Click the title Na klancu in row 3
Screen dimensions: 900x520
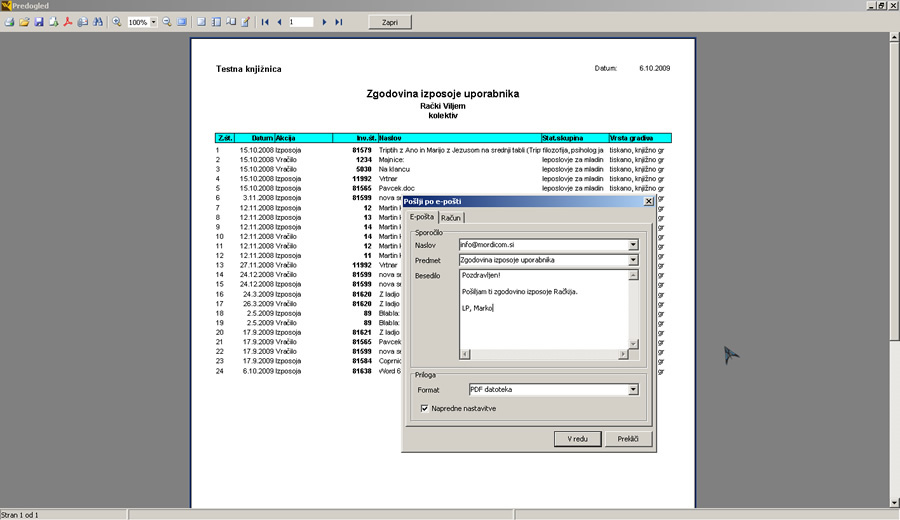pyautogui.click(x=394, y=169)
